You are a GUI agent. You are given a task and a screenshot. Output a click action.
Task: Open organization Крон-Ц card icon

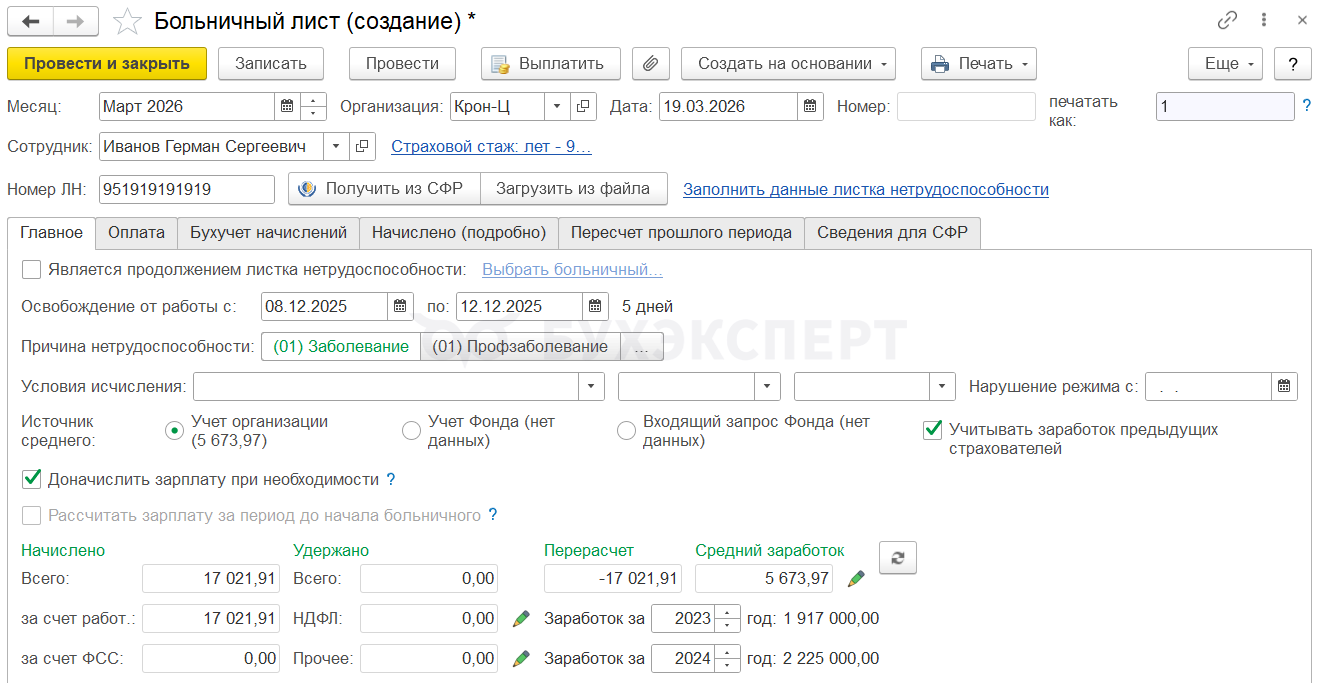pos(583,106)
